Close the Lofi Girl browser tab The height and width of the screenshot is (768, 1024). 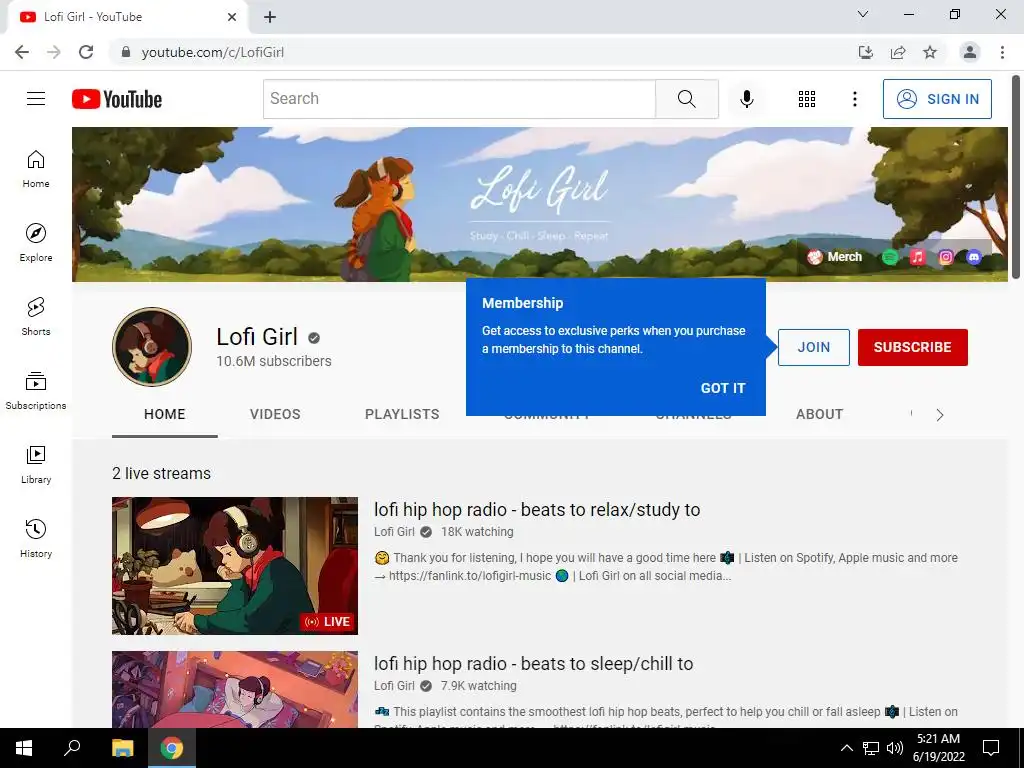point(232,17)
